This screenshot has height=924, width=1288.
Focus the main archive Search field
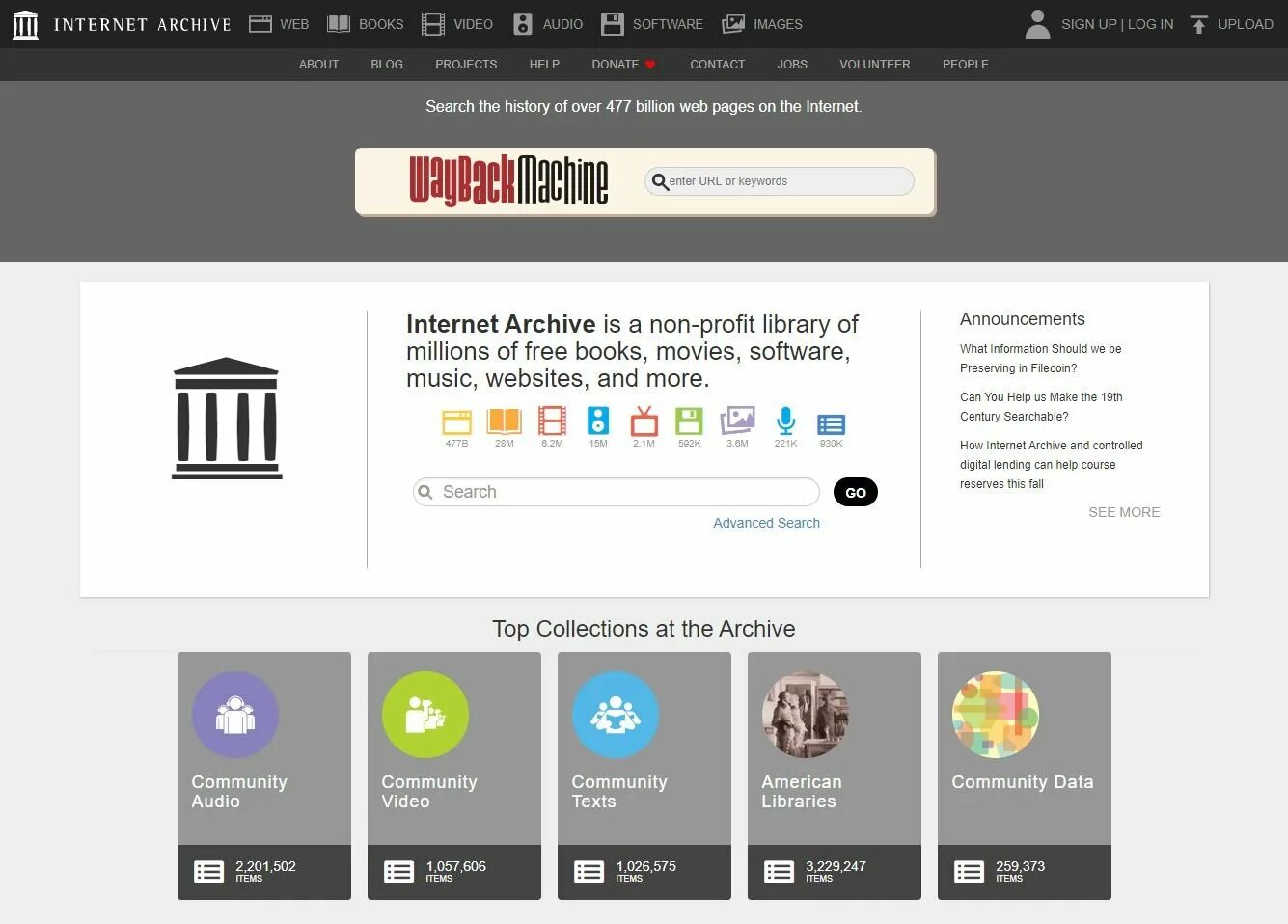617,492
